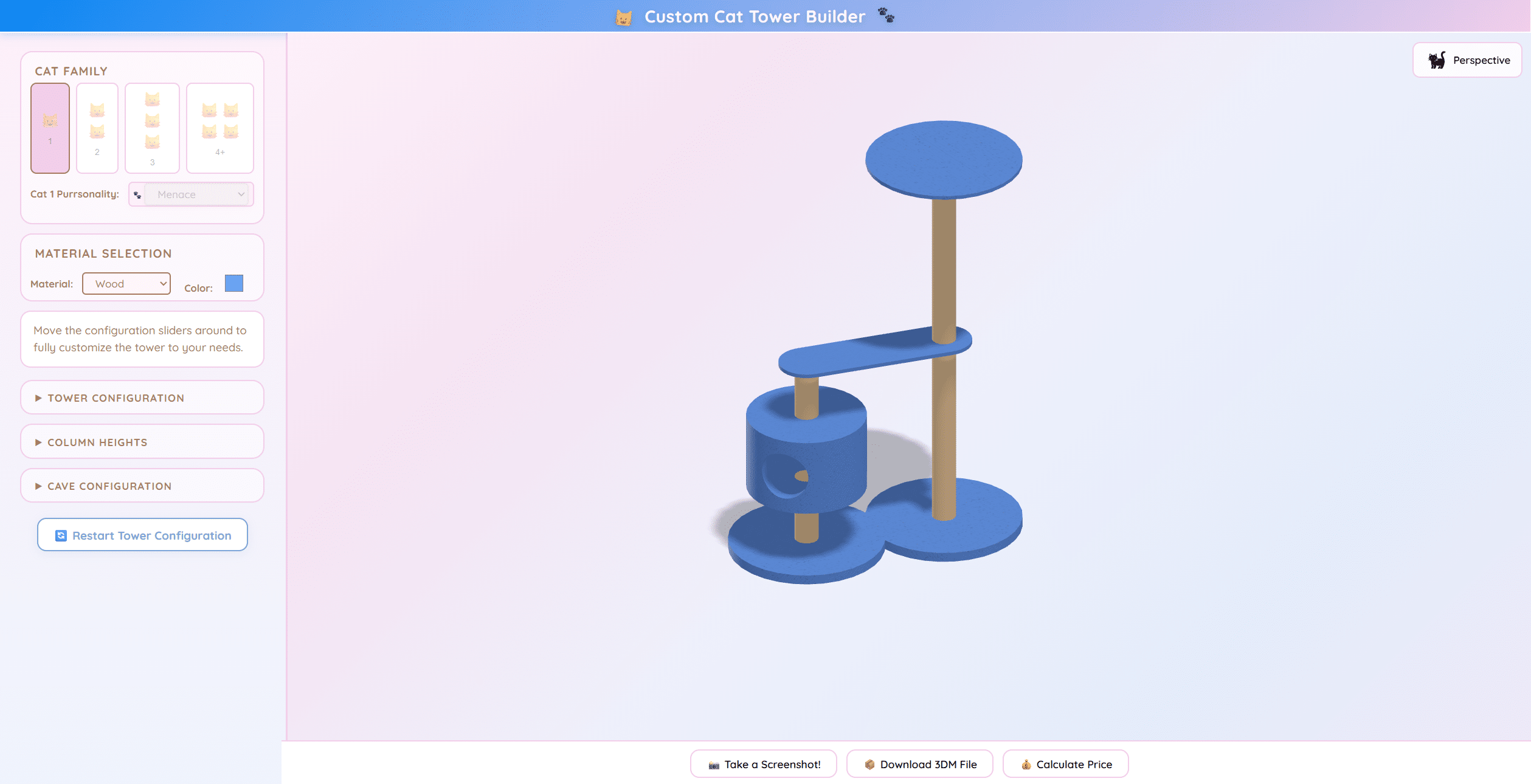Click the box icon beside Download 3DM
This screenshot has height=784, width=1531.
[x=869, y=765]
